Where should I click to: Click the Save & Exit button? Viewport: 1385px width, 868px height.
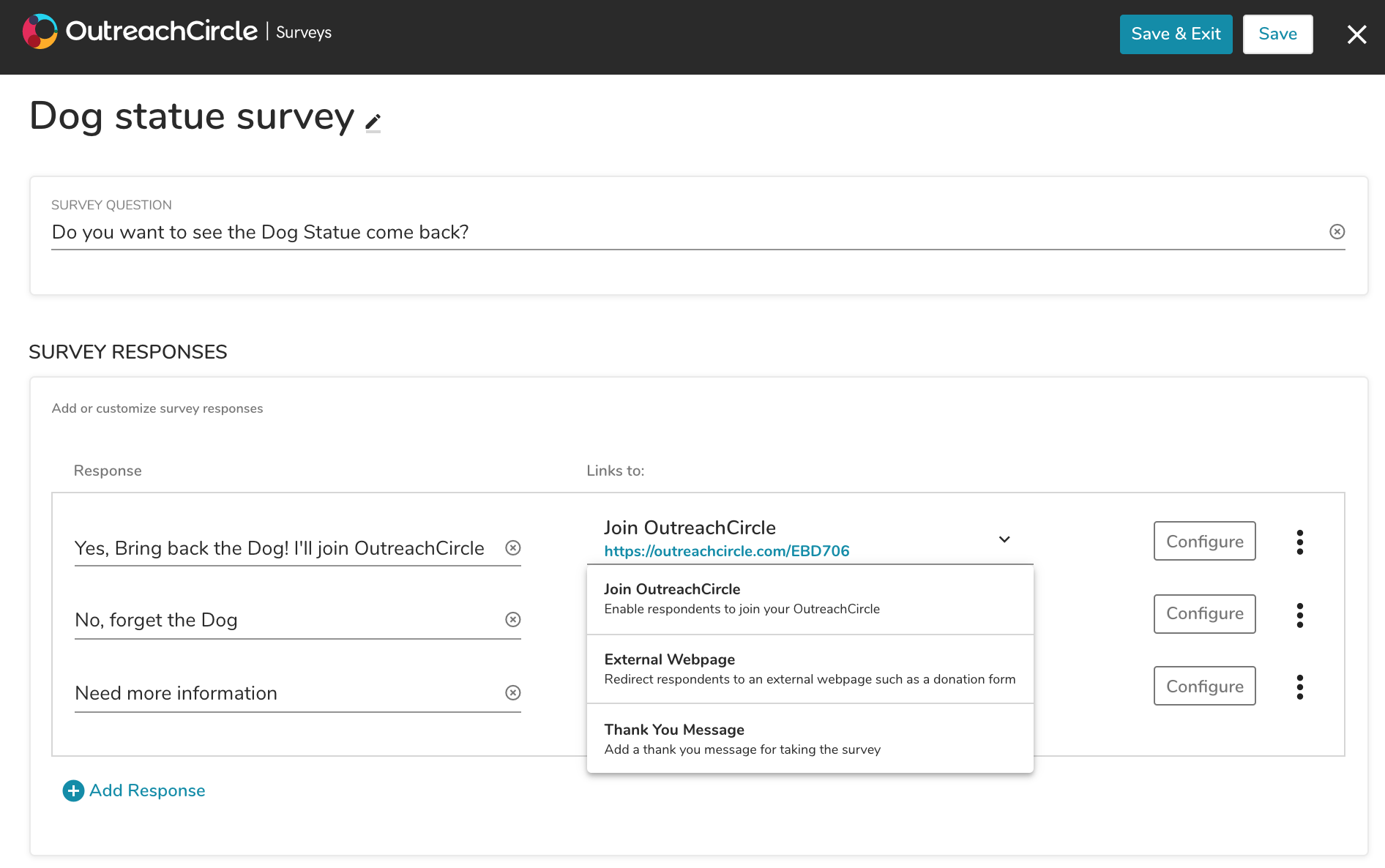(x=1176, y=34)
